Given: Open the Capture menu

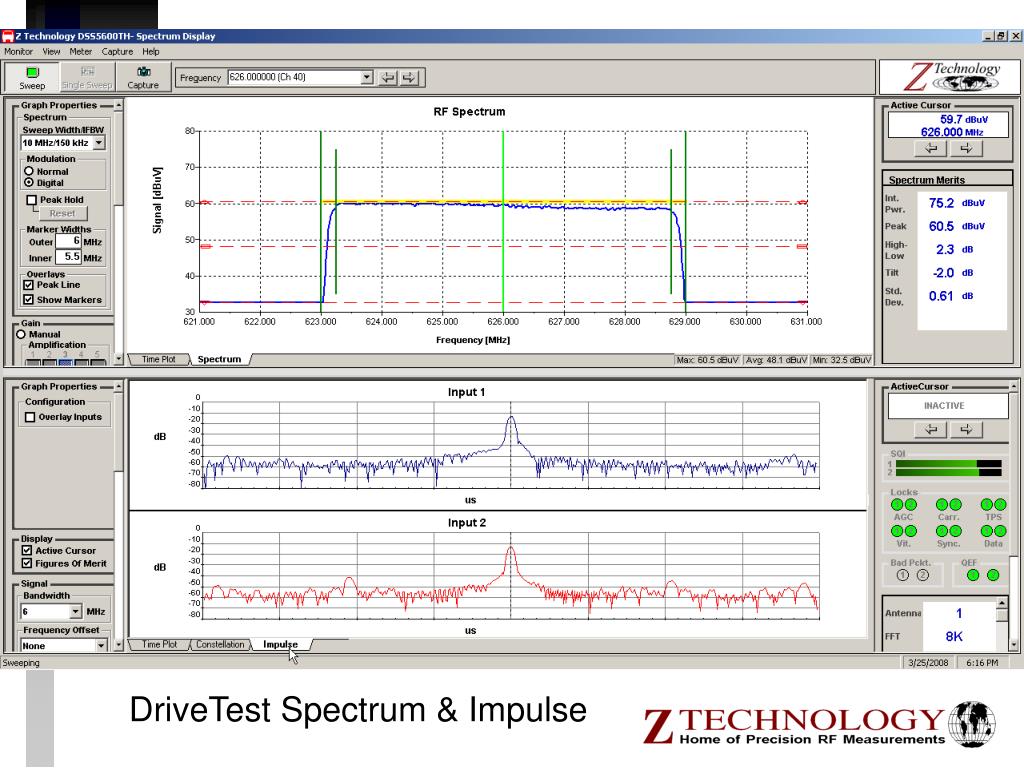Looking at the screenshot, I should pos(117,52).
